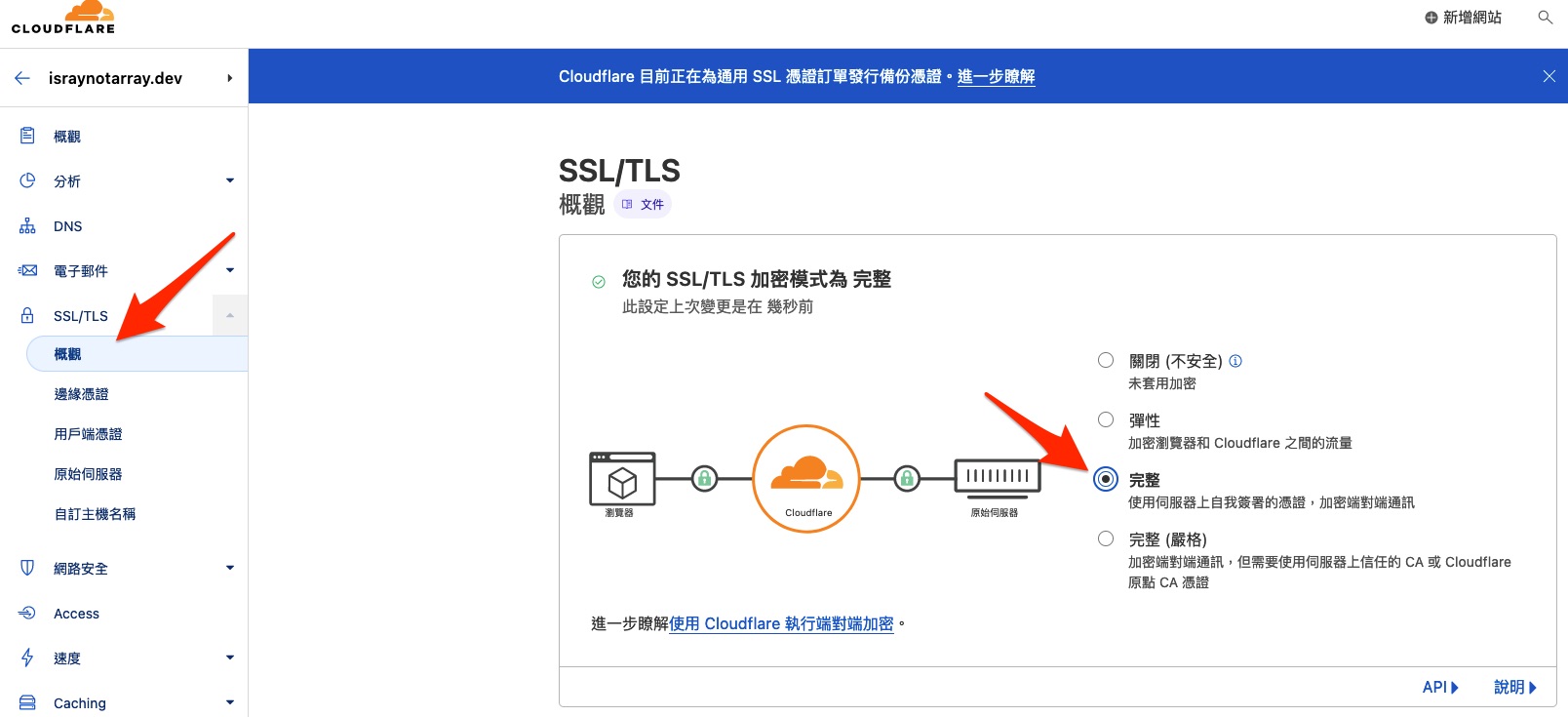Open 邊緣憑證 in the SSL/TLS submenu
The height and width of the screenshot is (717, 1568).
(x=82, y=394)
